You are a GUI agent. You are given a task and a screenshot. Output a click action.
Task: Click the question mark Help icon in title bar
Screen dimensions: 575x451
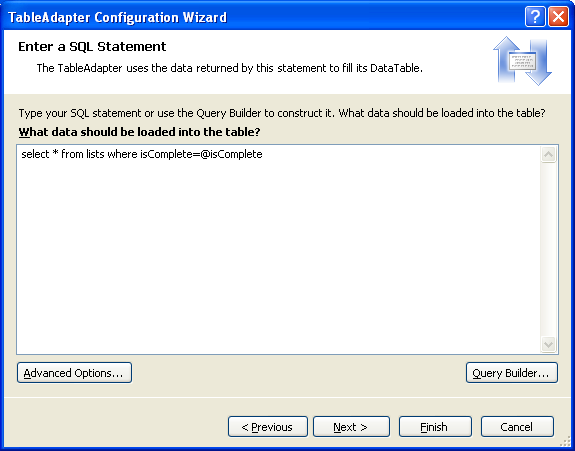535,16
